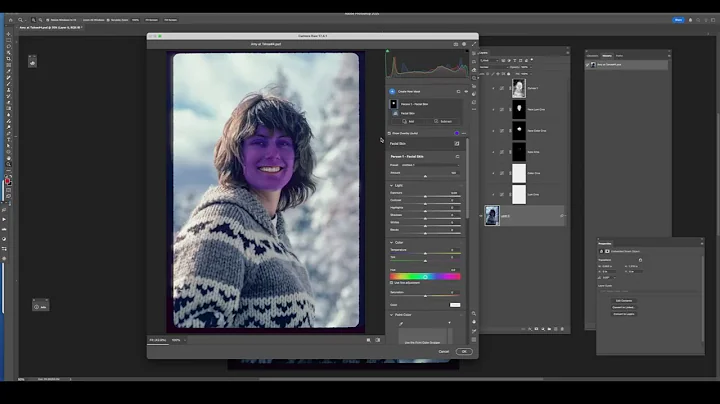Screen dimensions: 720x404
Task: Open the Point Color dropdown arrow
Action: tap(449, 323)
